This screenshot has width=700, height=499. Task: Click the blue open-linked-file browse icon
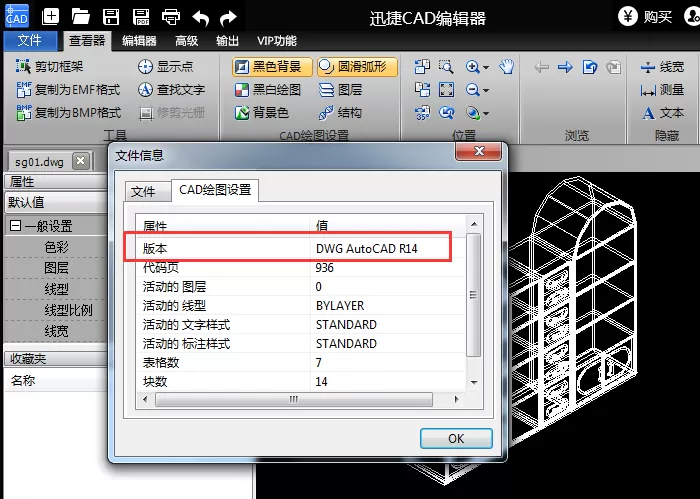590,67
